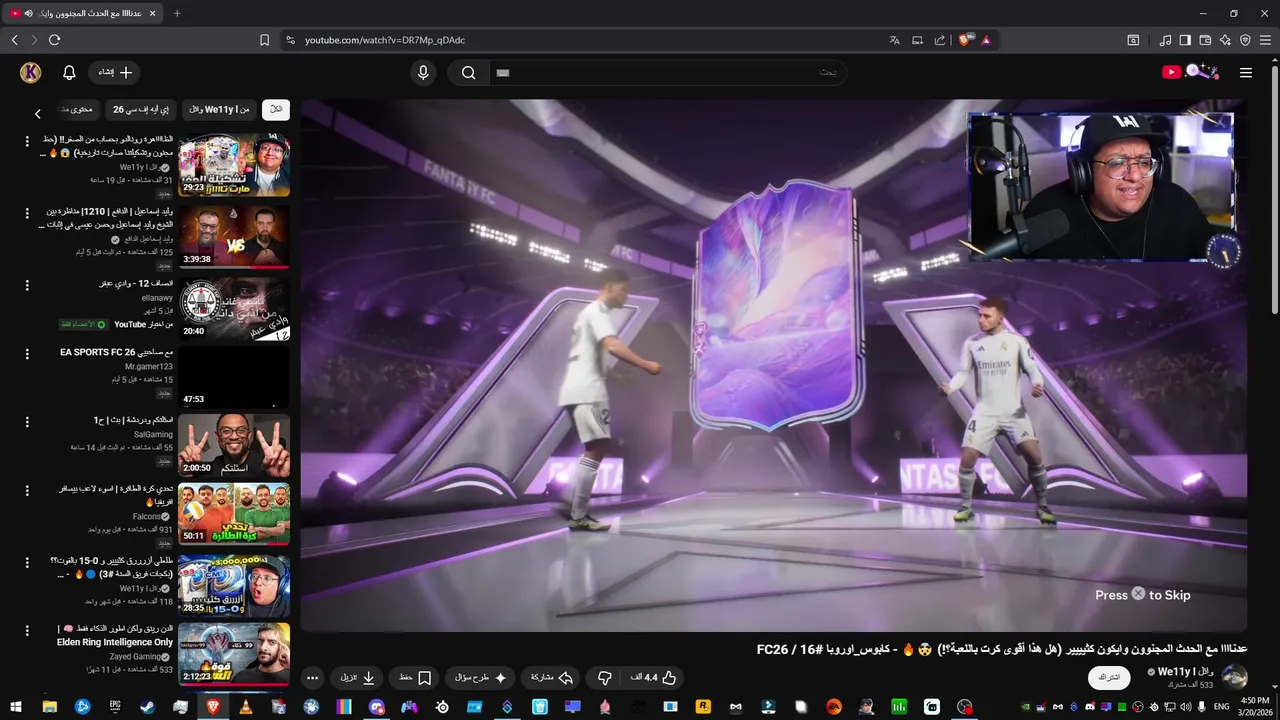Open the Windows Start menu

[x=15, y=706]
